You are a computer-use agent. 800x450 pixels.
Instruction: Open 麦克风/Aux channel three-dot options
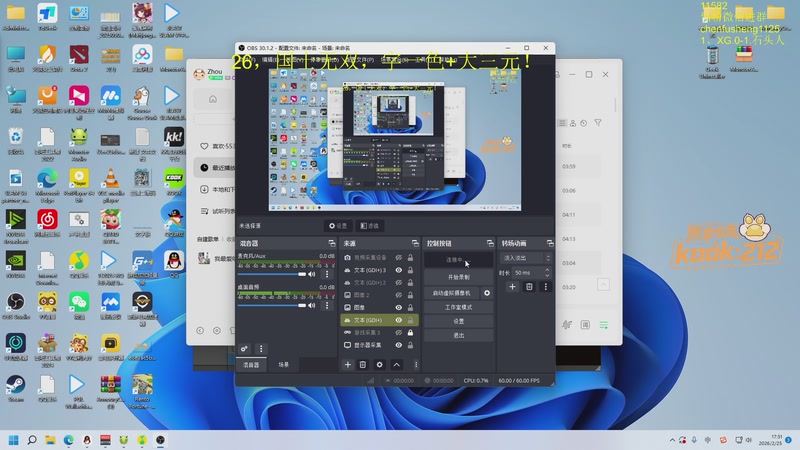(327, 274)
